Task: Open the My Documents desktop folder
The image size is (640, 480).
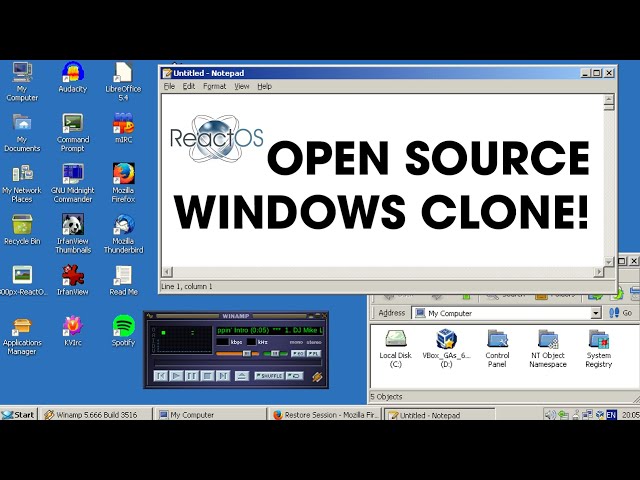Action: tap(22, 132)
